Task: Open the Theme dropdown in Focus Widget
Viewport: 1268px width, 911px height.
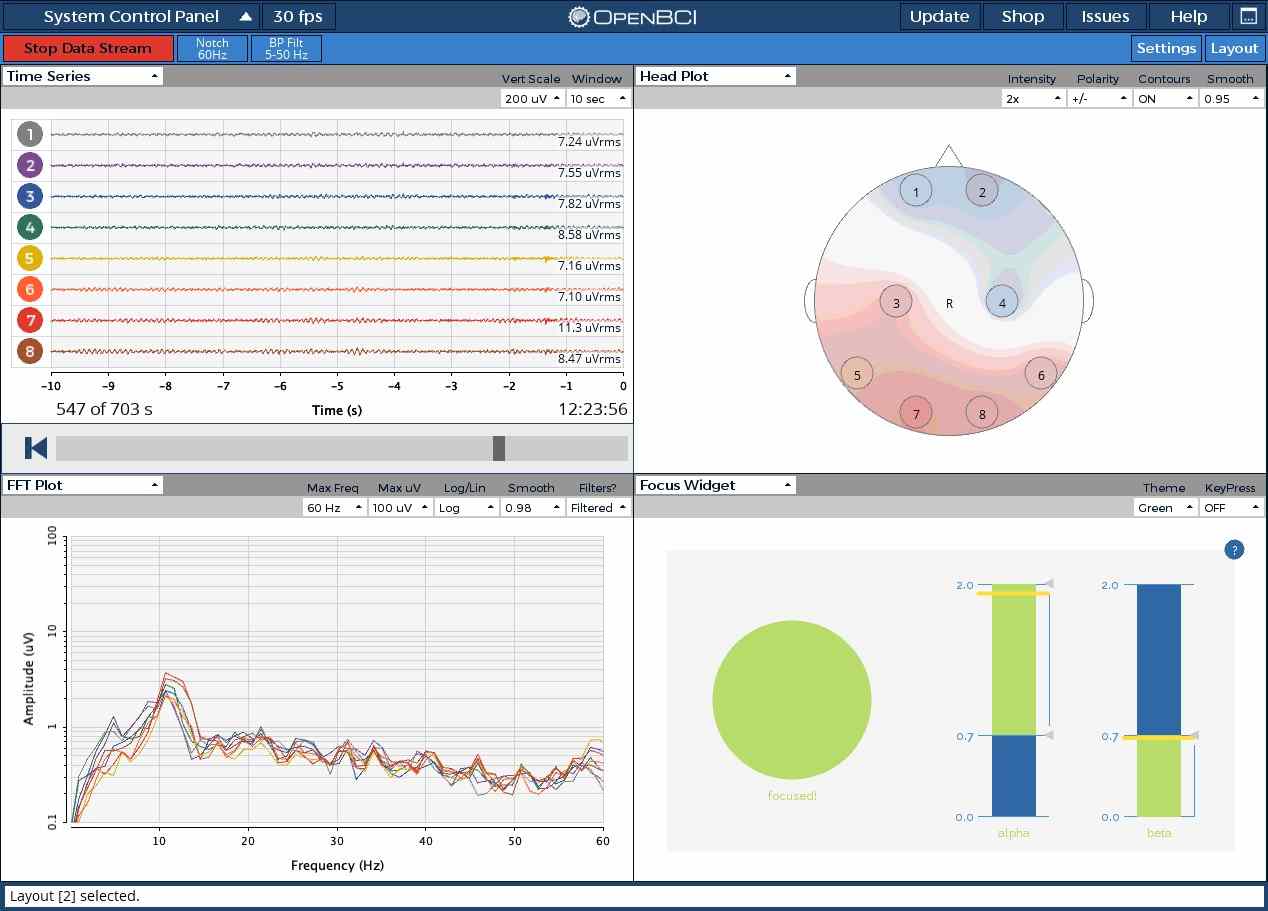Action: point(1164,507)
